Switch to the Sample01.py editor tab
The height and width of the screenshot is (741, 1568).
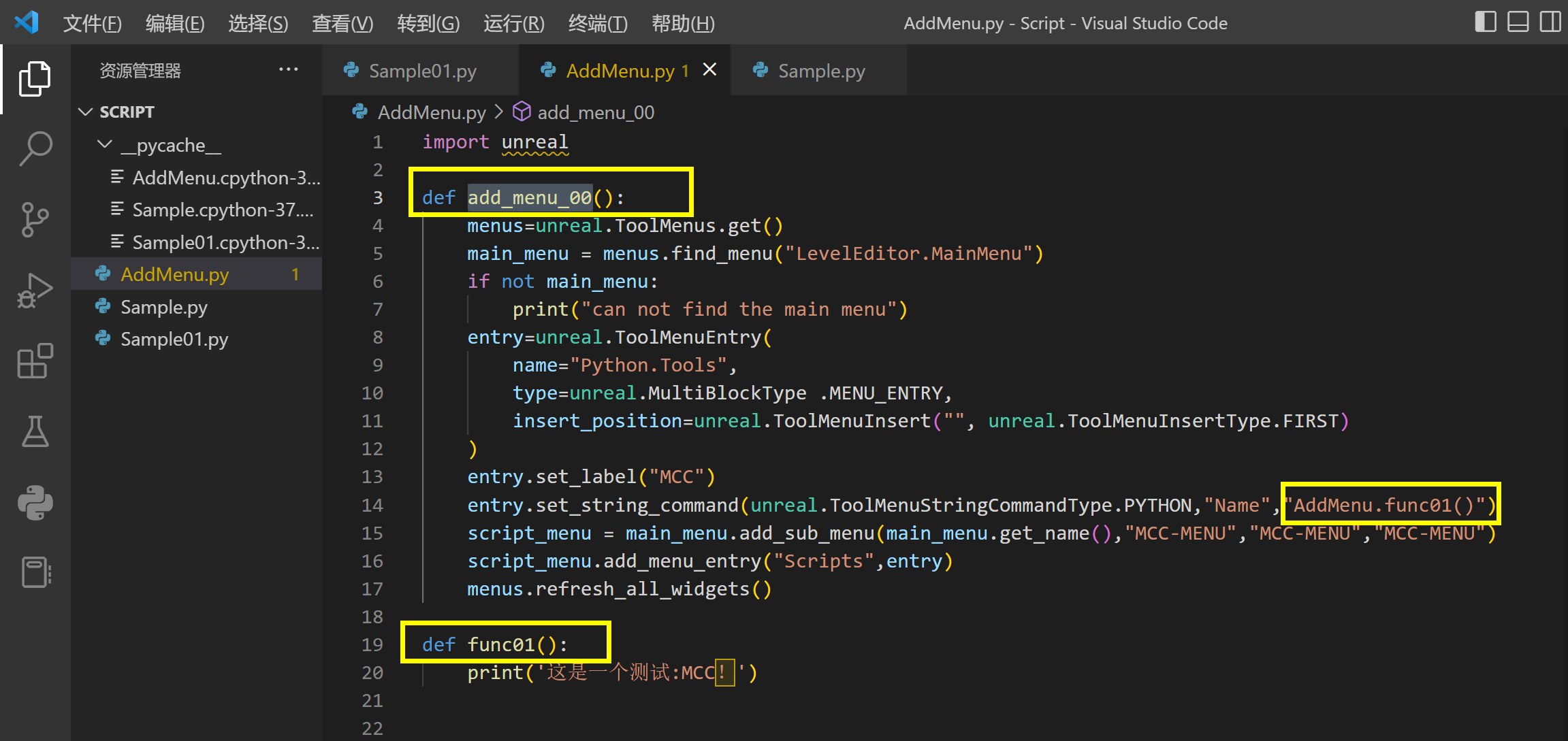(420, 70)
